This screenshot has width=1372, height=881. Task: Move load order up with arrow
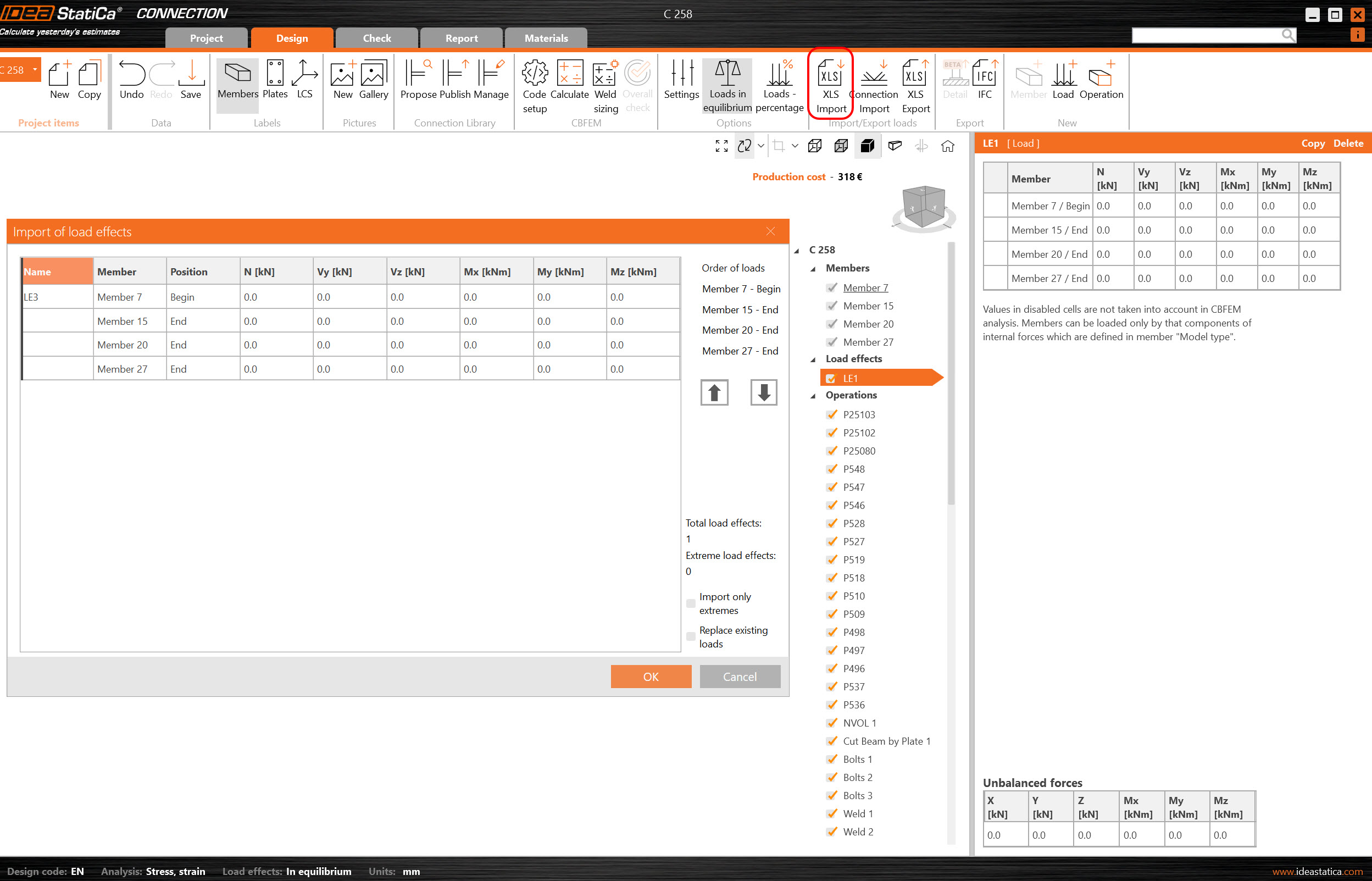point(714,392)
